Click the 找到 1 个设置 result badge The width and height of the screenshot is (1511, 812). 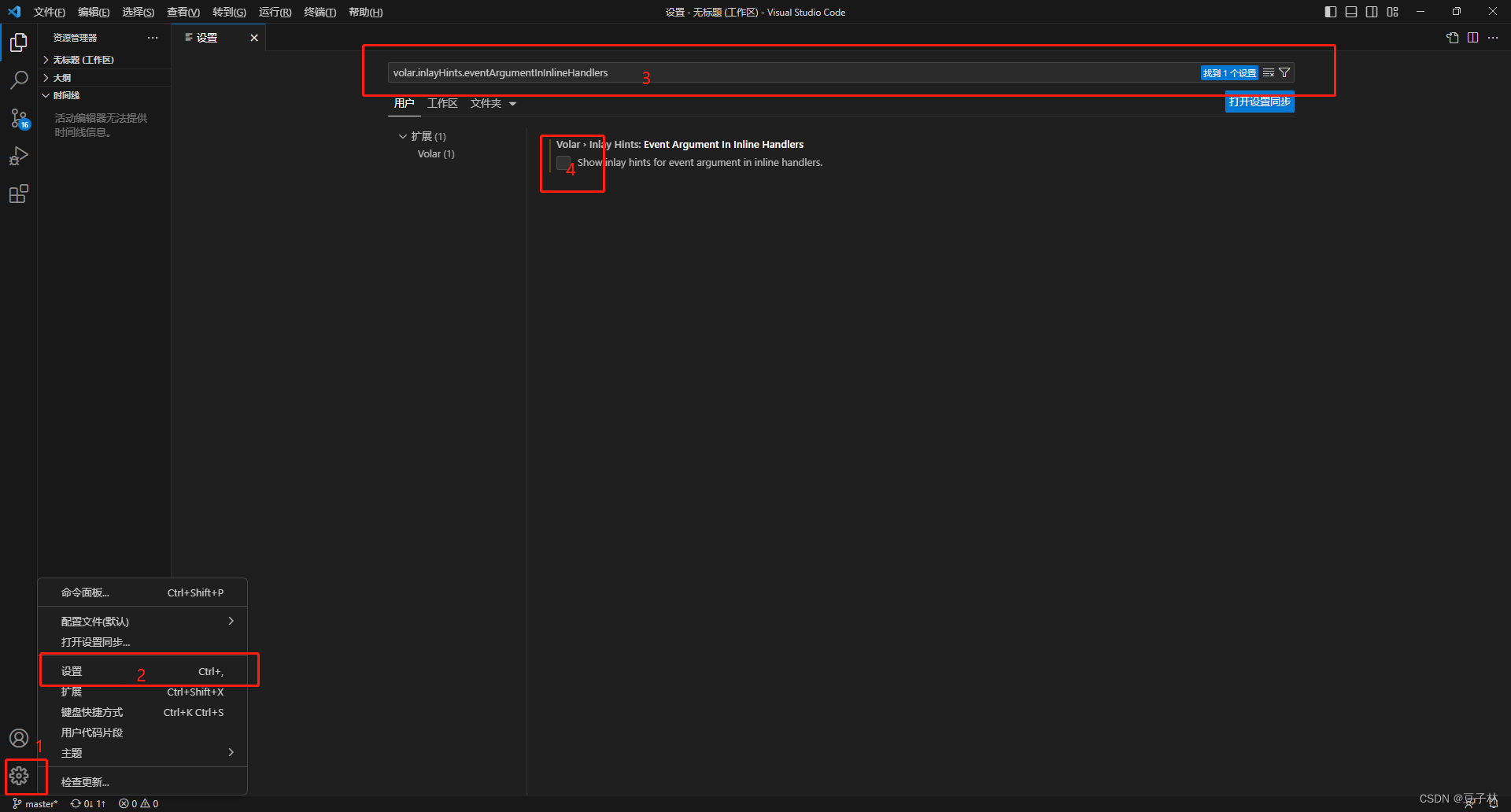pyautogui.click(x=1228, y=73)
